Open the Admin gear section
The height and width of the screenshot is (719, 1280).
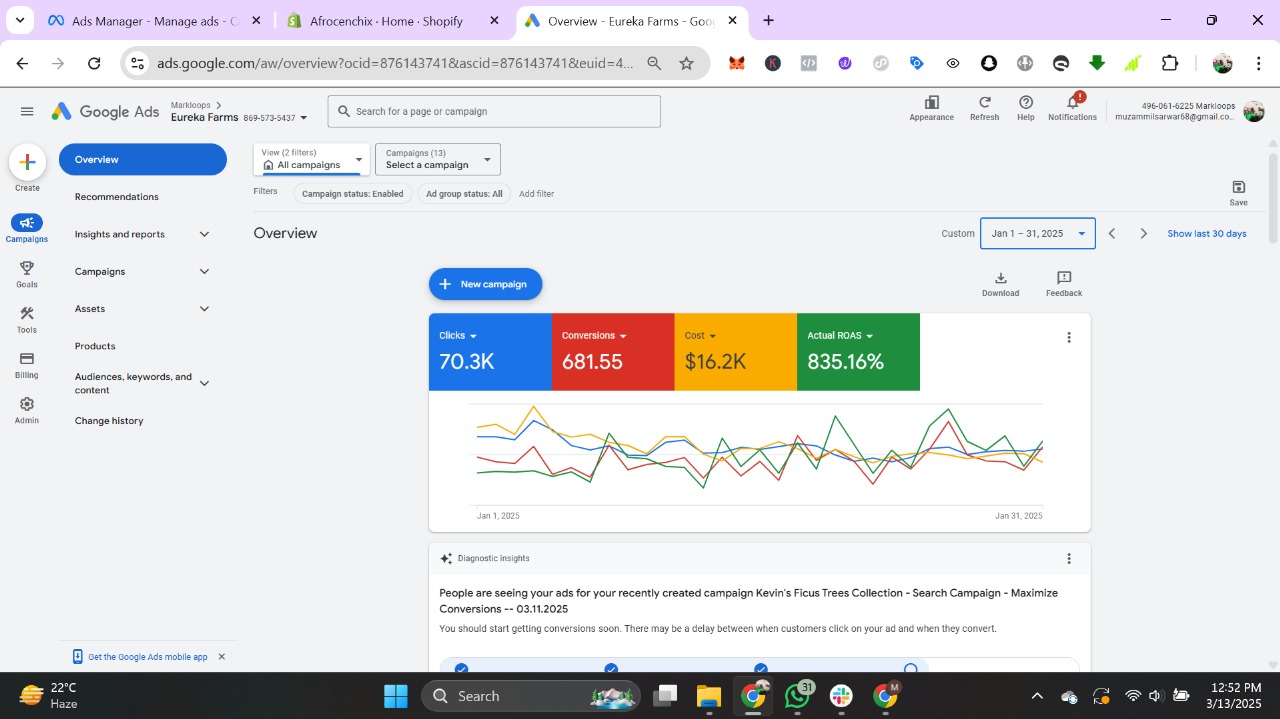(27, 410)
